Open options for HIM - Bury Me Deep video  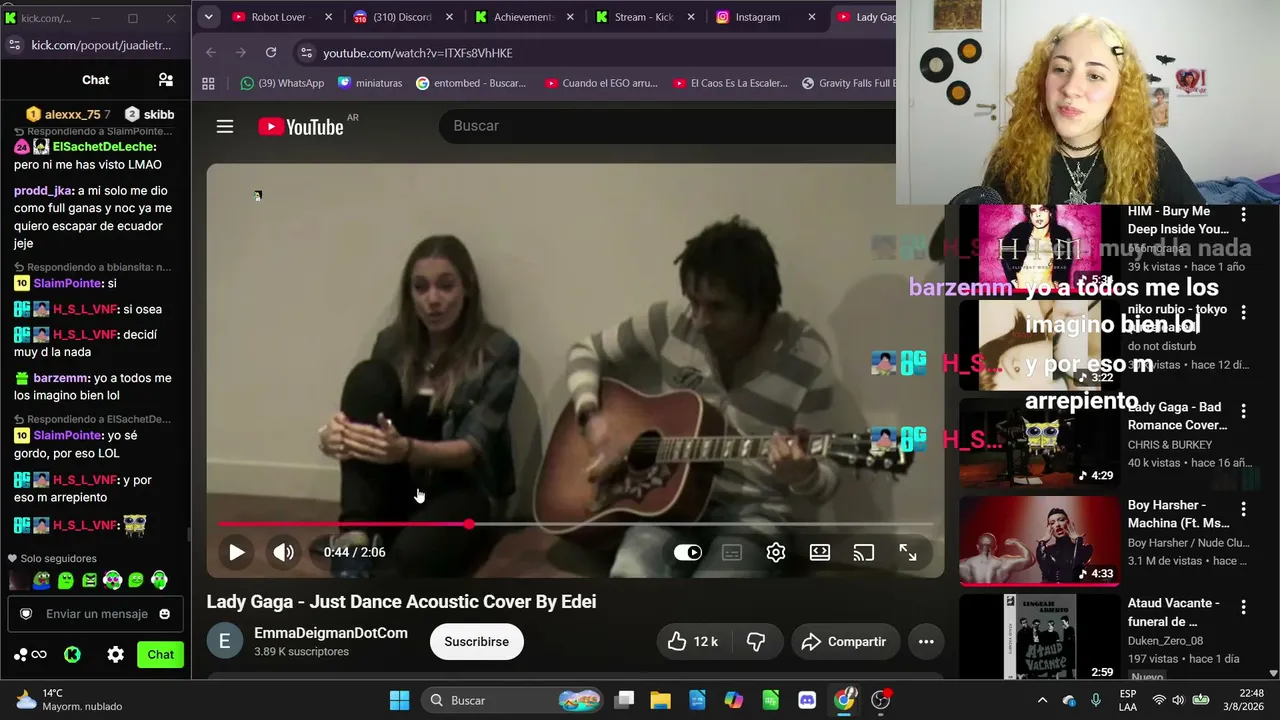click(x=1244, y=214)
